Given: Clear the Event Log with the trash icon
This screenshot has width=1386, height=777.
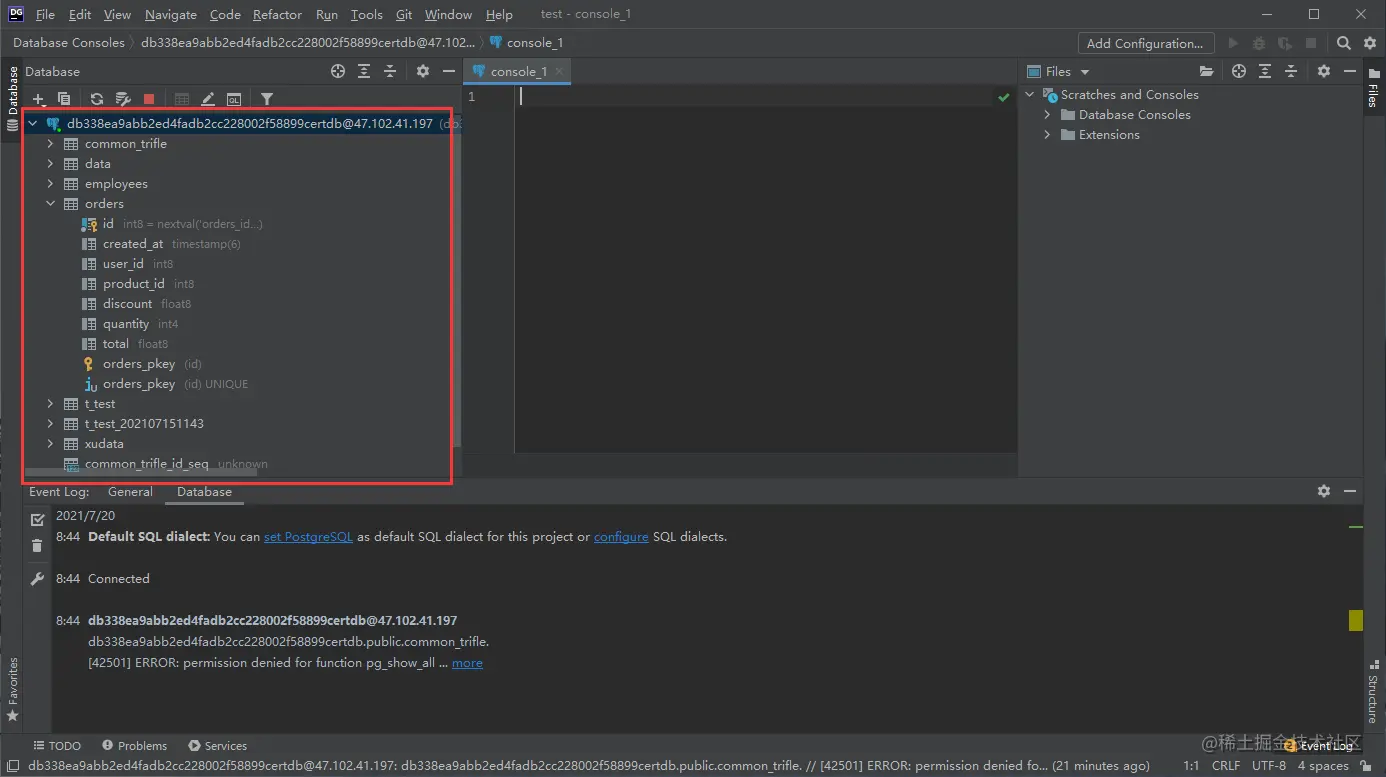Looking at the screenshot, I should coord(37,545).
